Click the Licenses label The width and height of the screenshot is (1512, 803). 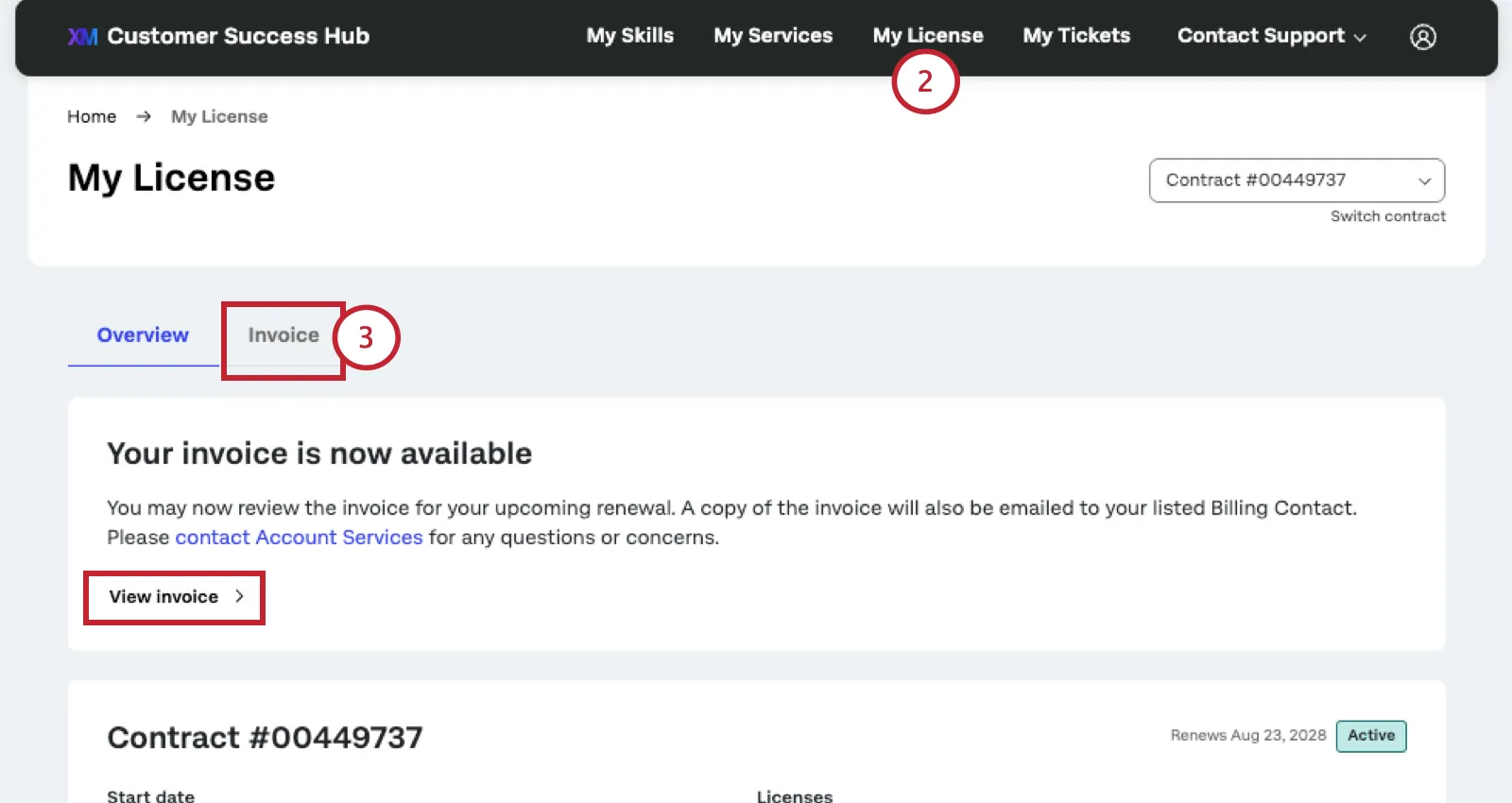click(795, 796)
